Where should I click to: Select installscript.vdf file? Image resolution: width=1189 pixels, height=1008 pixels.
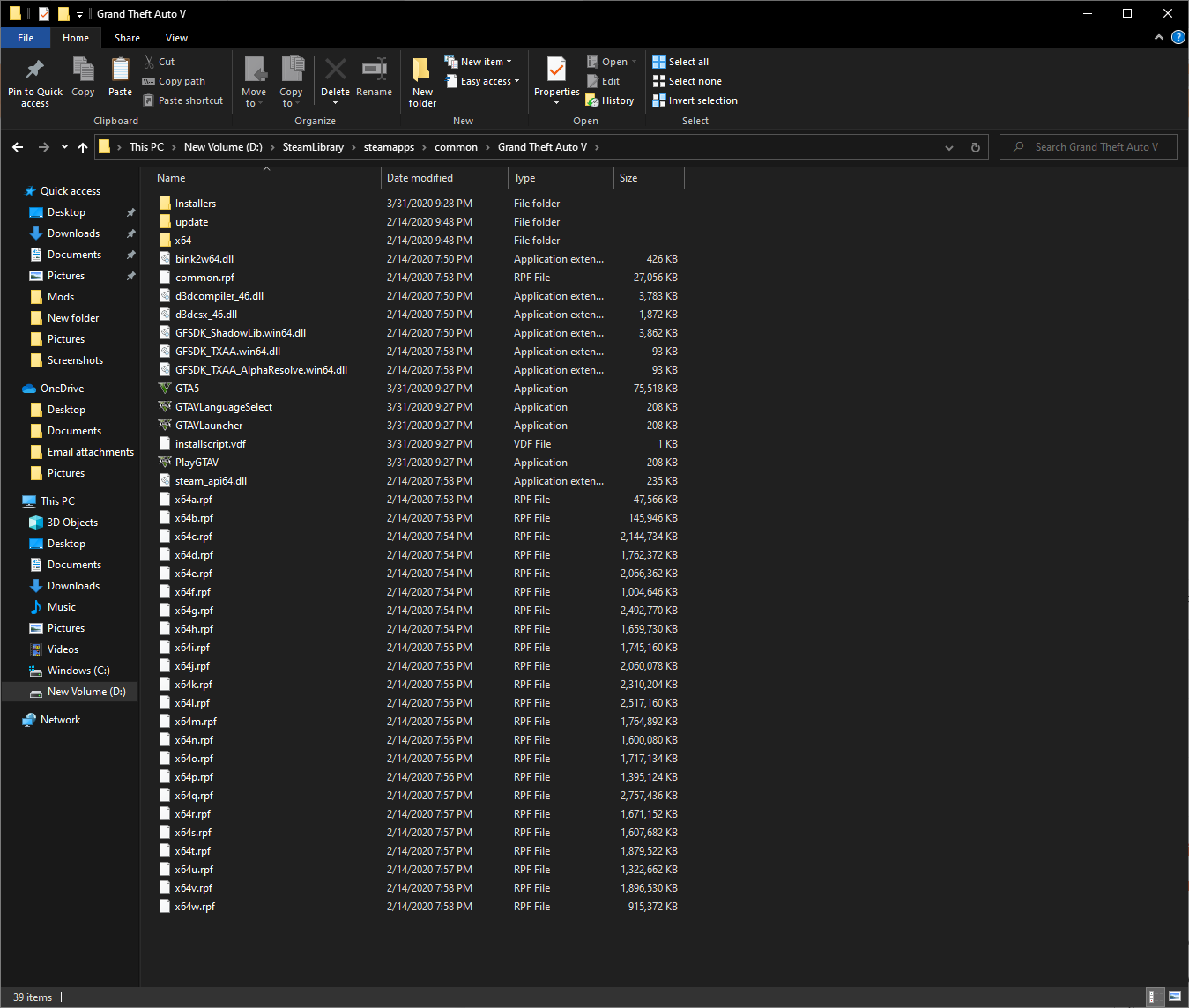pos(211,444)
